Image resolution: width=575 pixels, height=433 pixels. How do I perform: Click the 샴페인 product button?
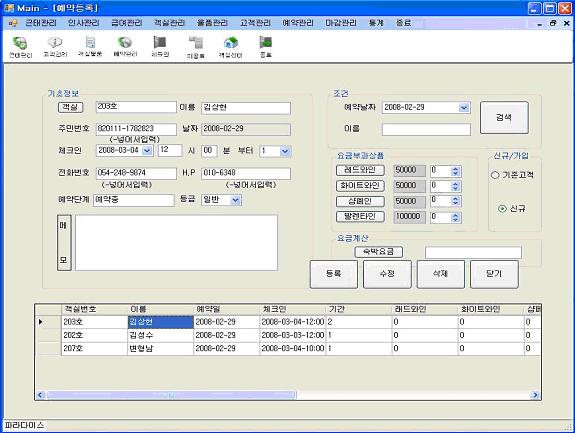[x=360, y=202]
